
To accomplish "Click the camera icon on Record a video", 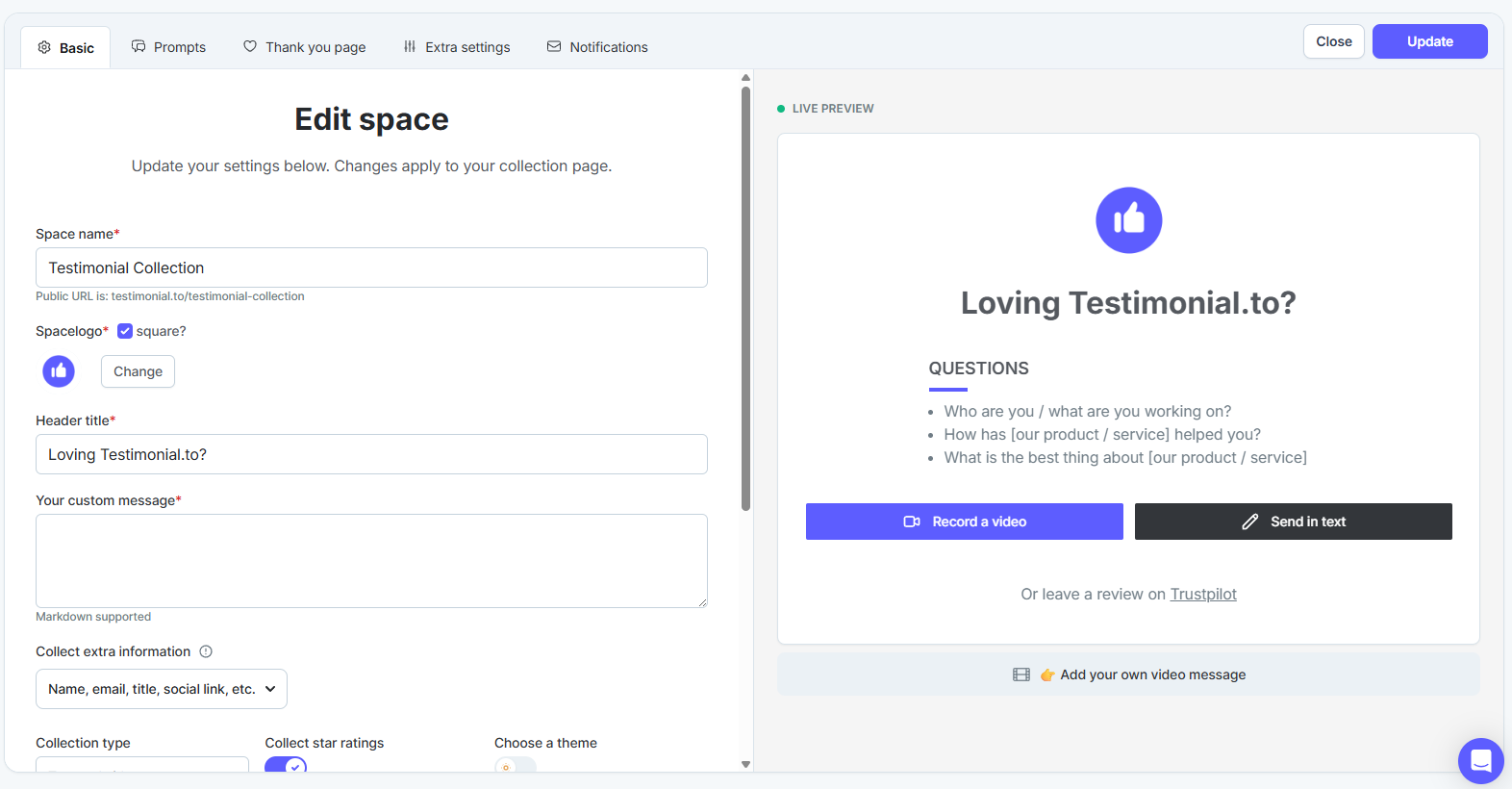I will 912,522.
